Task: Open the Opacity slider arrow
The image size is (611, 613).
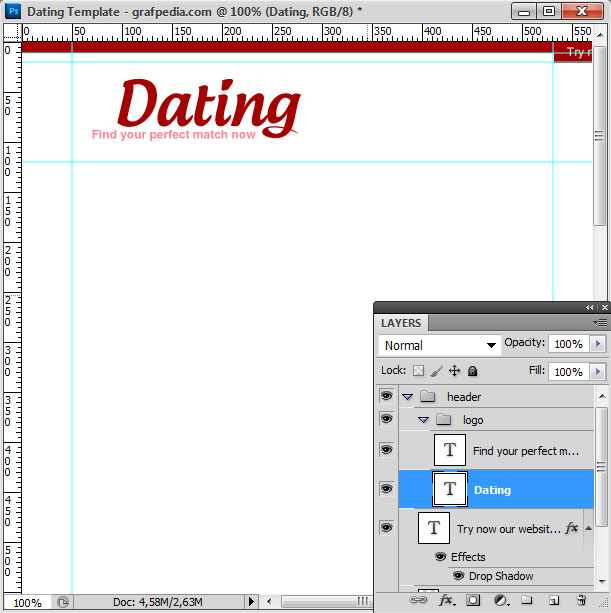Action: (597, 344)
